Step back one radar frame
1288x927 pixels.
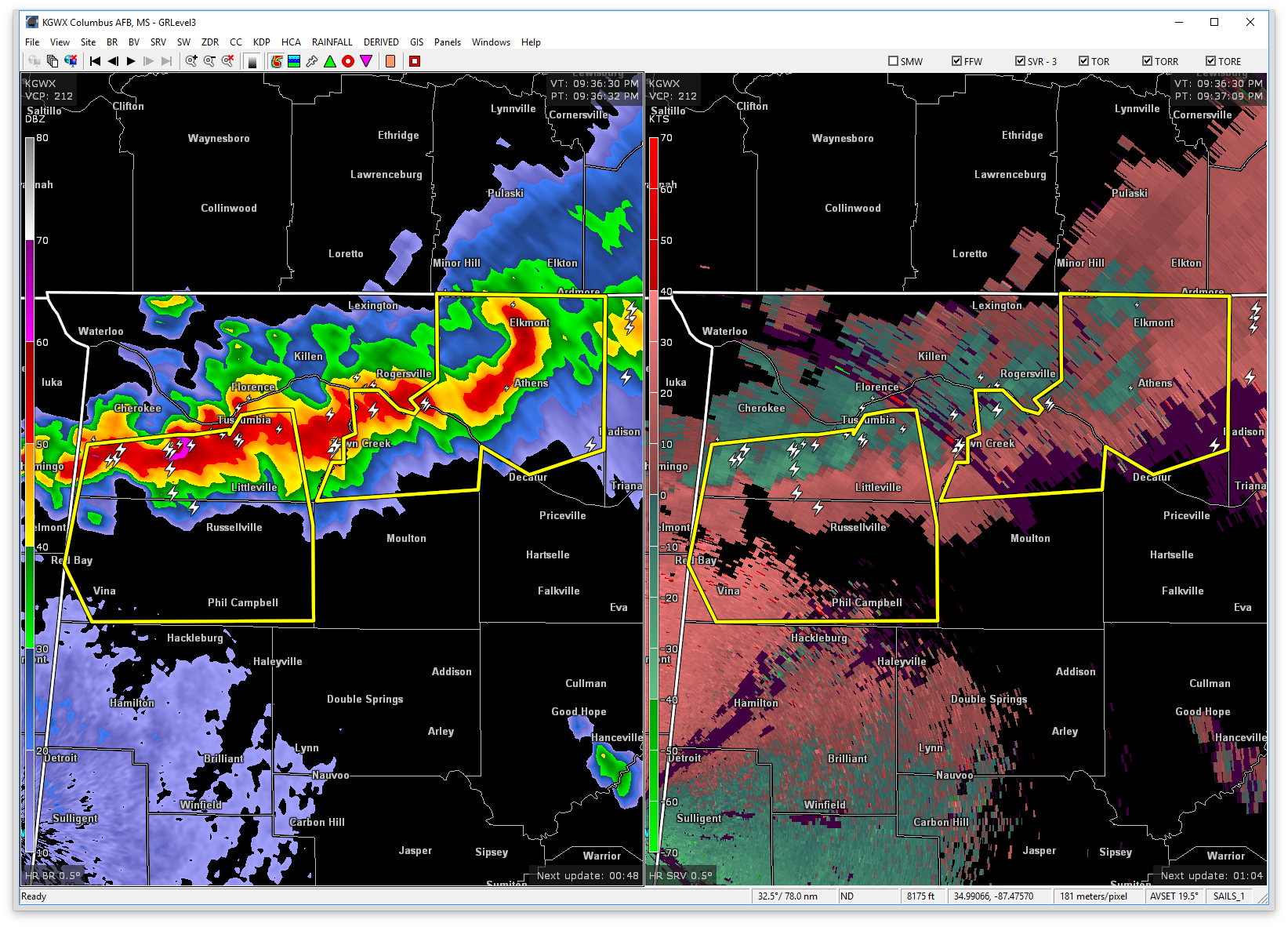click(x=113, y=61)
